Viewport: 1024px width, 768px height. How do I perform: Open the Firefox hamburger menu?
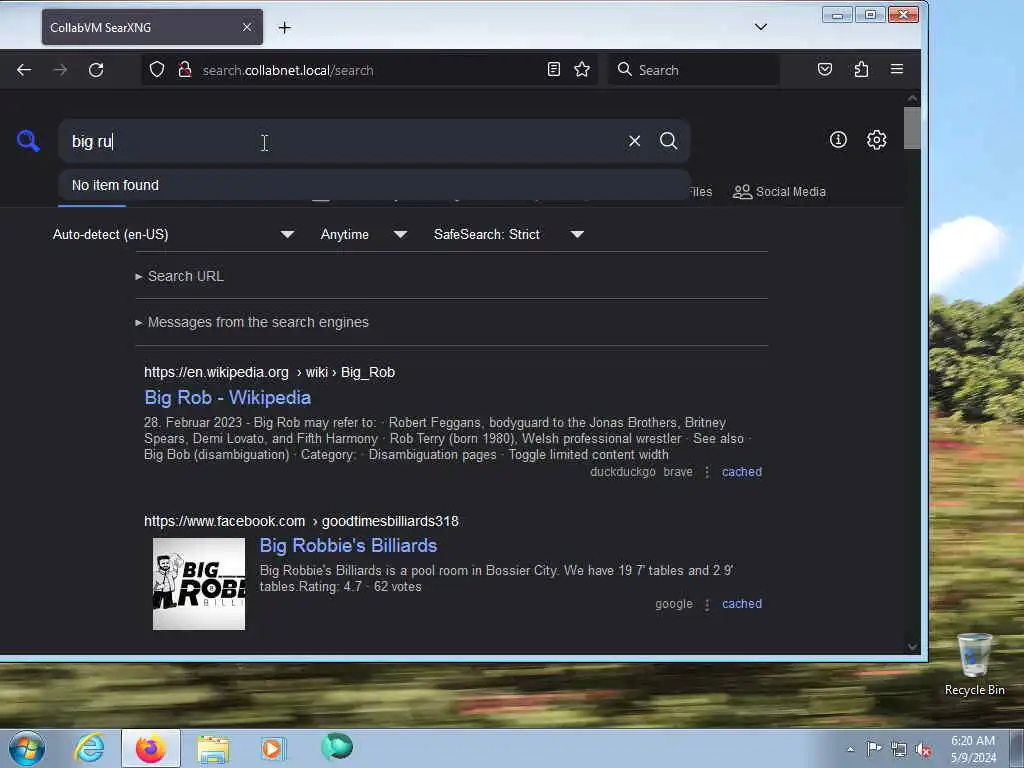point(897,69)
